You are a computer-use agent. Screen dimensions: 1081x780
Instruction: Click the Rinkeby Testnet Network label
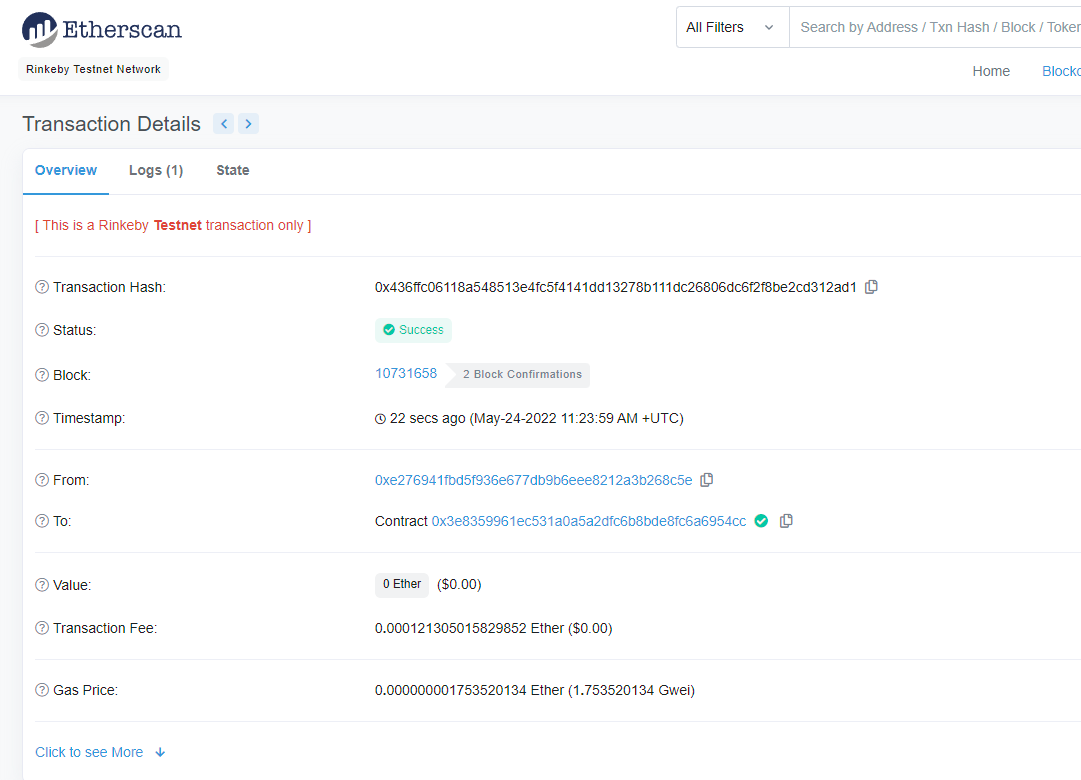point(94,69)
